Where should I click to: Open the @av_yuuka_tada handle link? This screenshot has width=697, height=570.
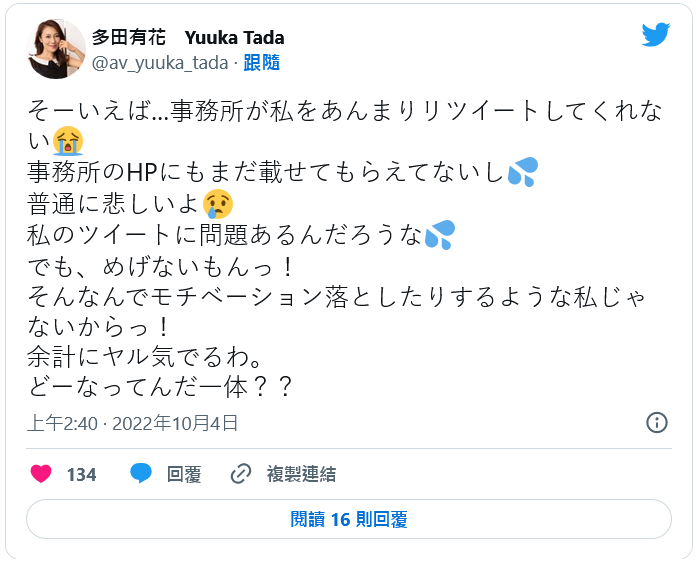click(161, 62)
